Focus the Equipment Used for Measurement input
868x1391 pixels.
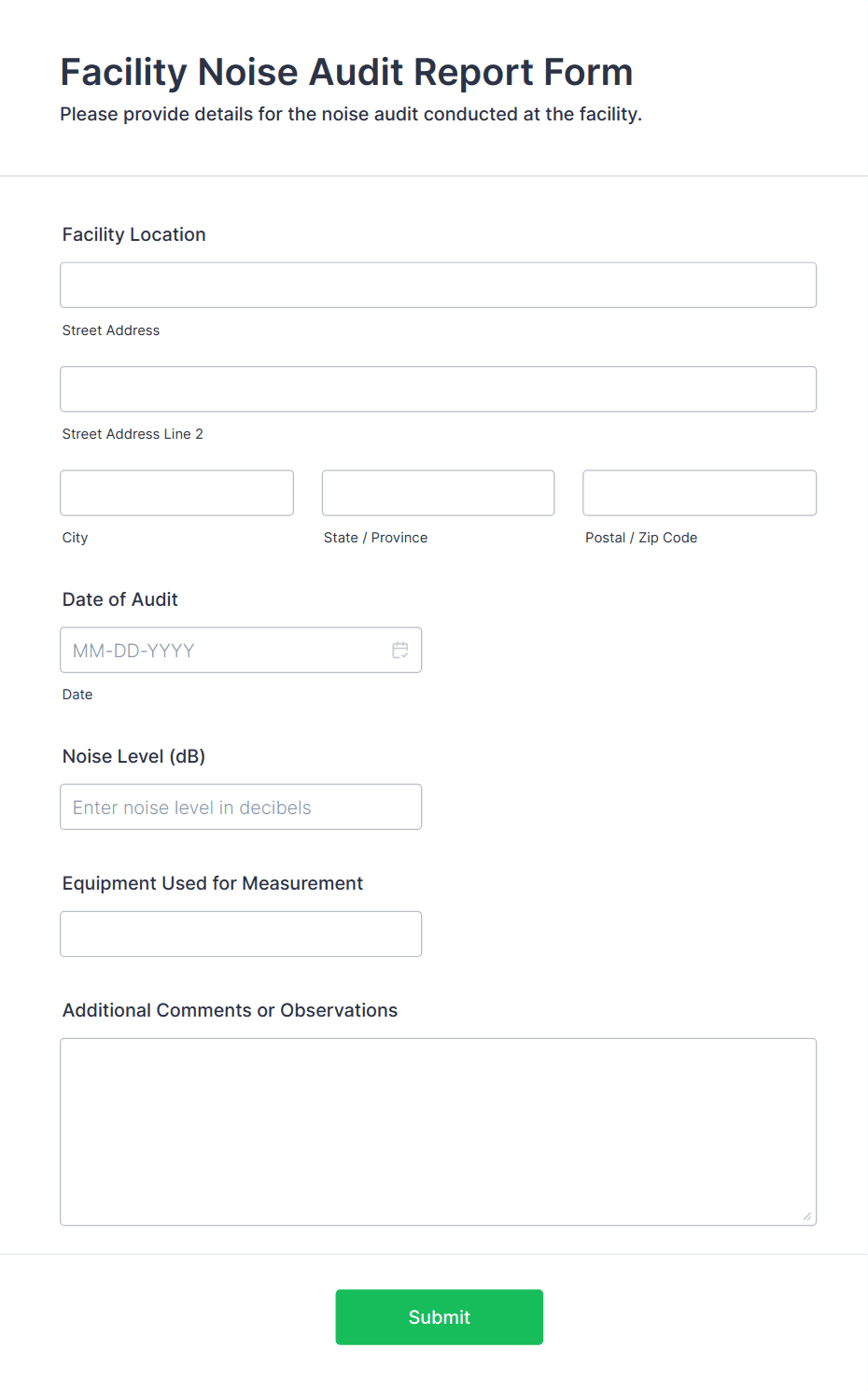pos(241,934)
